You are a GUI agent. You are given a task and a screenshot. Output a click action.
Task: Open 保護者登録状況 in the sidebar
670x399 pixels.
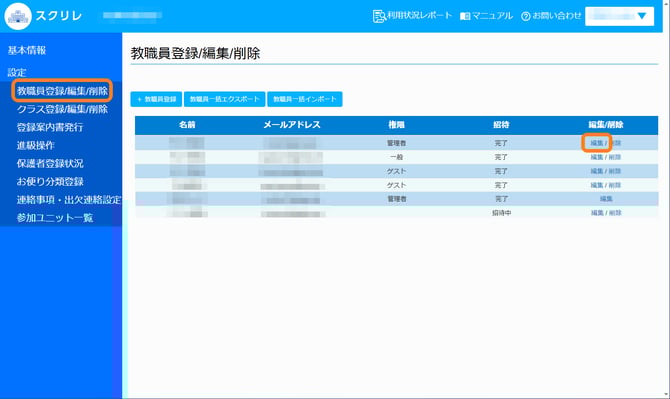(x=50, y=163)
